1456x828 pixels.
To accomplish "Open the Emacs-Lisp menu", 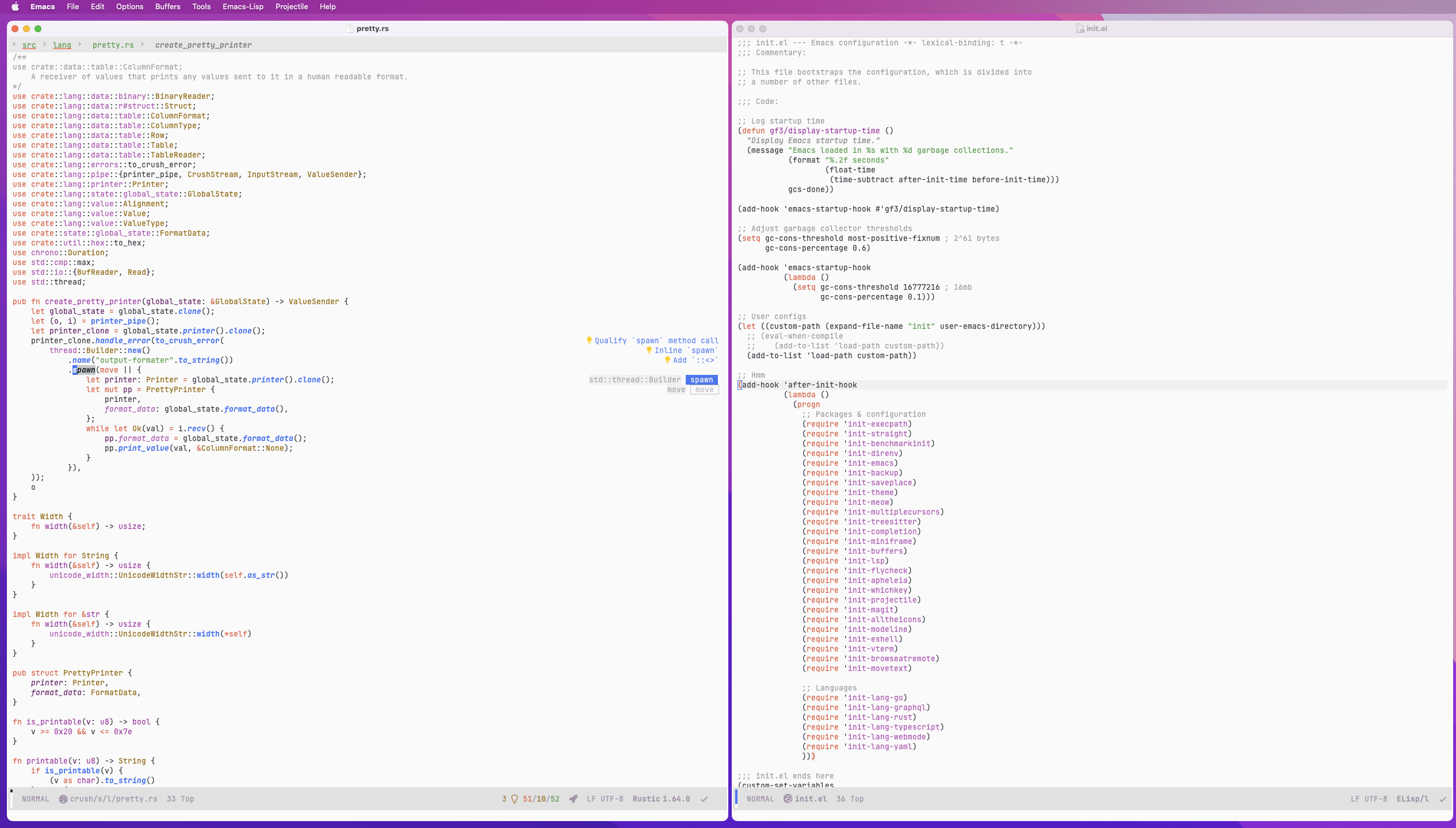I will pyautogui.click(x=243, y=7).
